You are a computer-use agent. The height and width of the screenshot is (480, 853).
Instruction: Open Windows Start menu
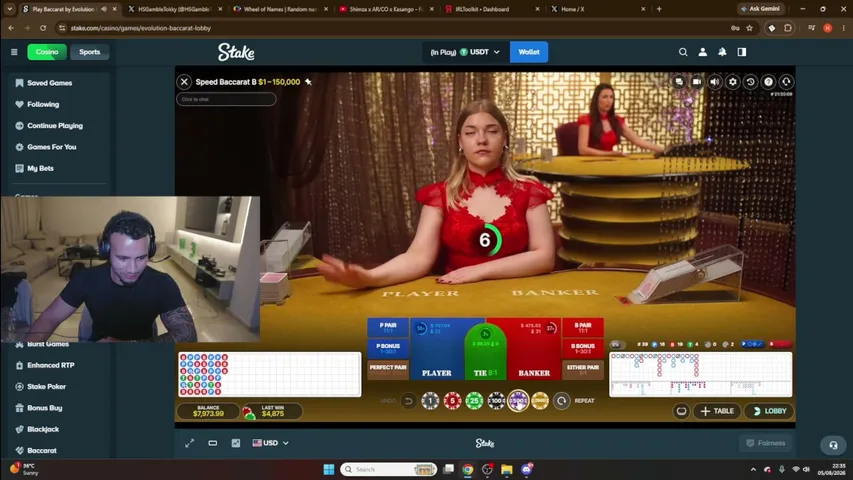(329, 469)
